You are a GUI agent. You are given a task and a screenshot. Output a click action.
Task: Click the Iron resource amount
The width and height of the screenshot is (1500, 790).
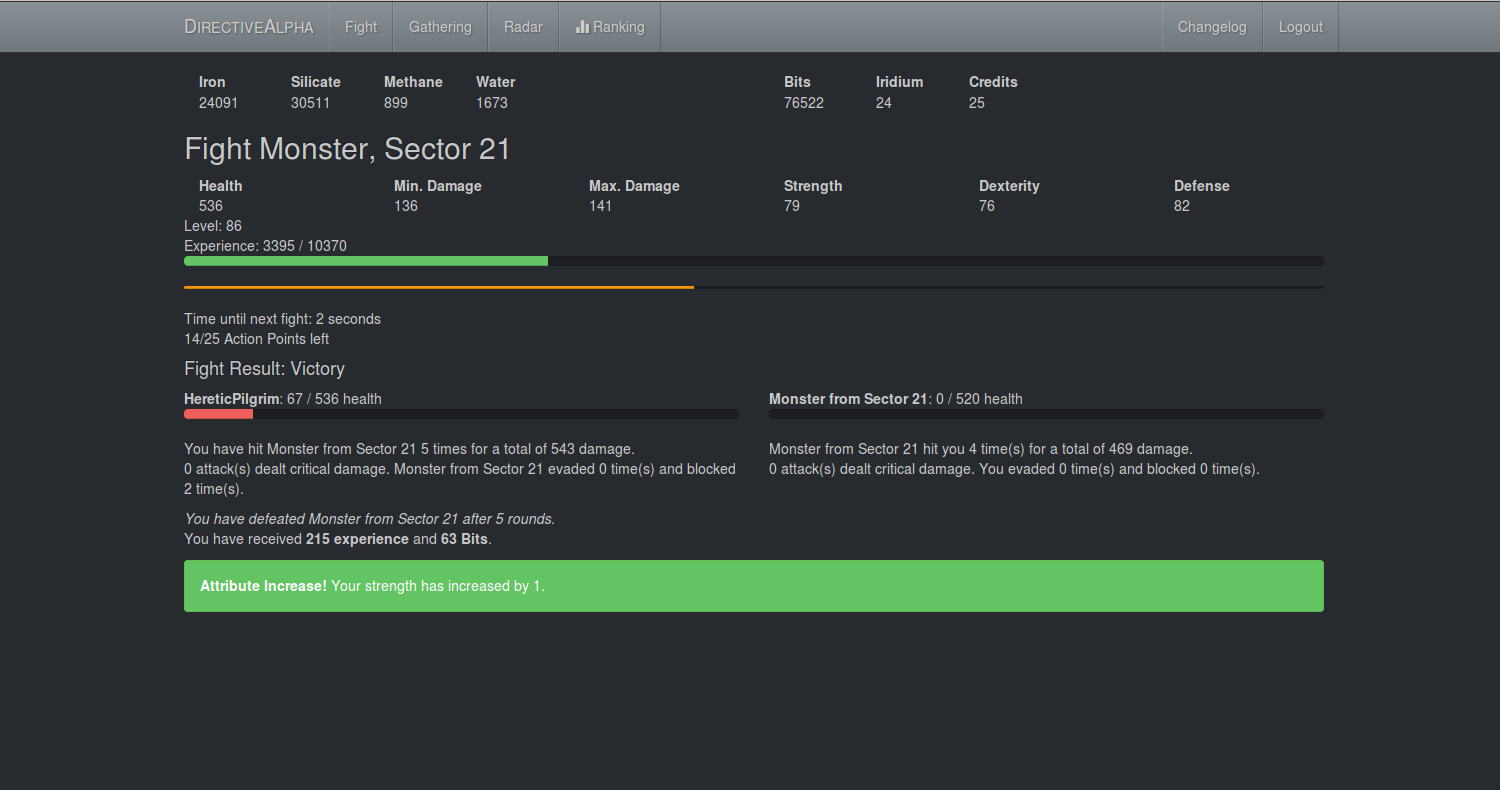(218, 103)
